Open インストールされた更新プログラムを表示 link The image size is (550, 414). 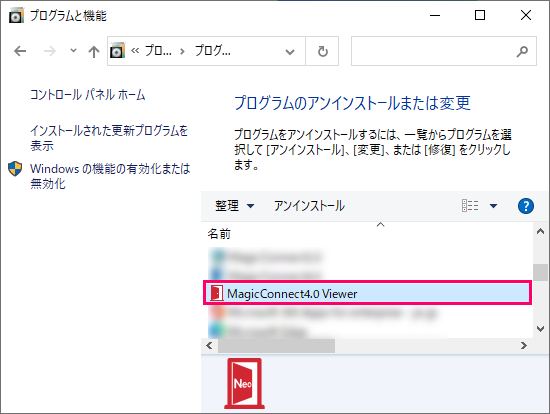tap(109, 138)
